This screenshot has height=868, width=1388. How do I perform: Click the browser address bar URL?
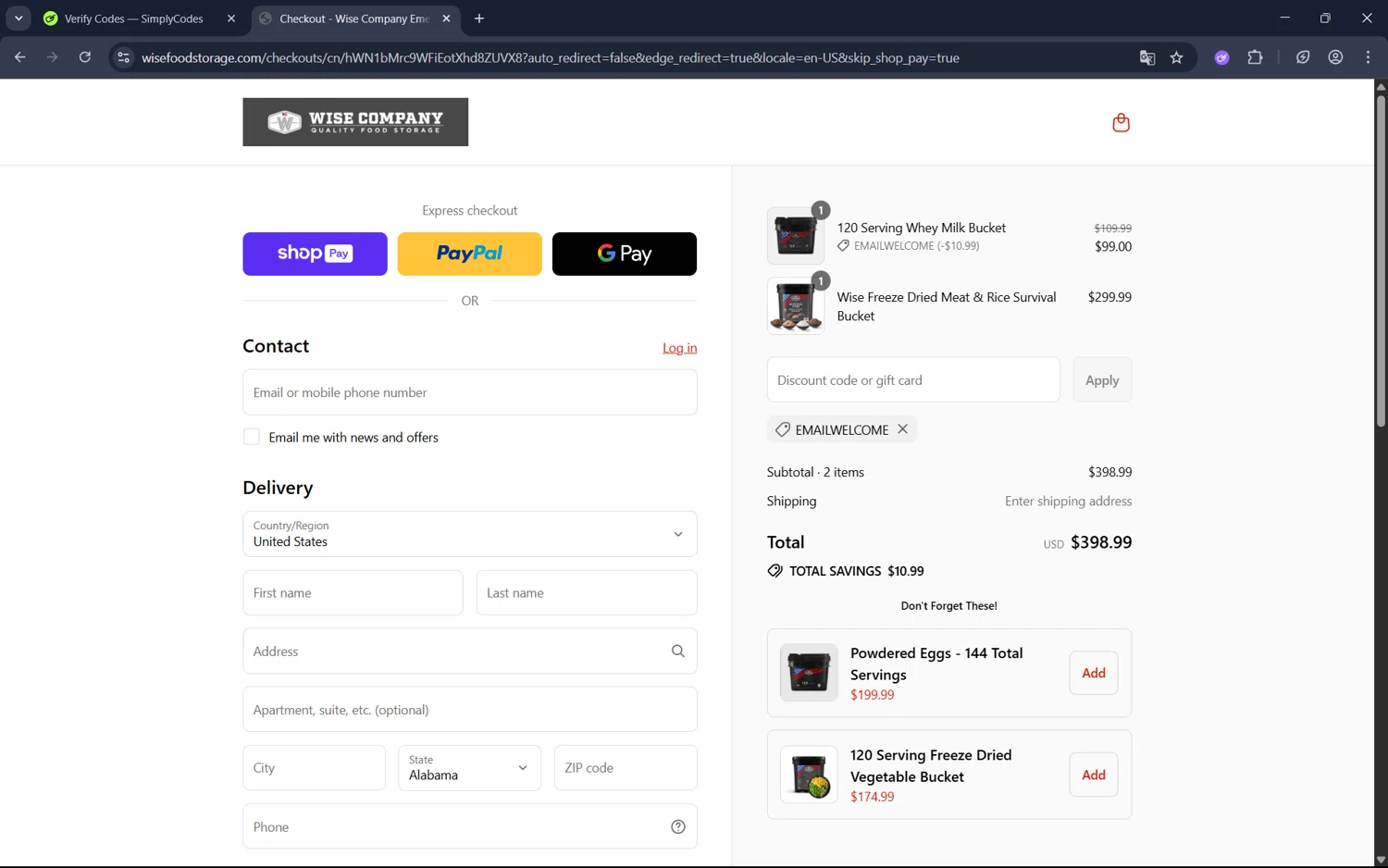[551, 57]
